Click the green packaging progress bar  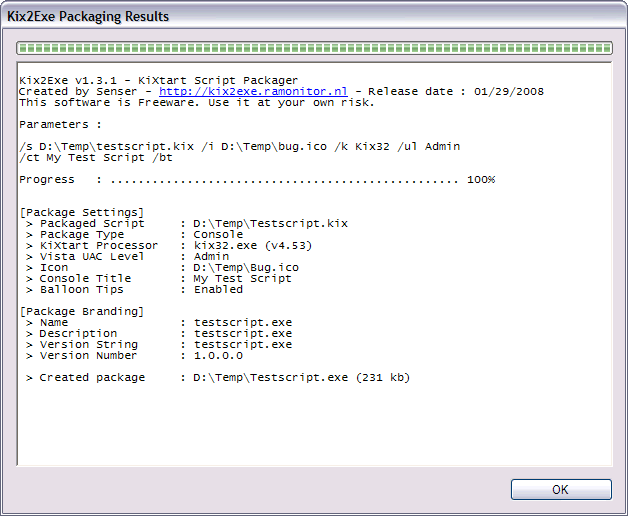[314, 47]
